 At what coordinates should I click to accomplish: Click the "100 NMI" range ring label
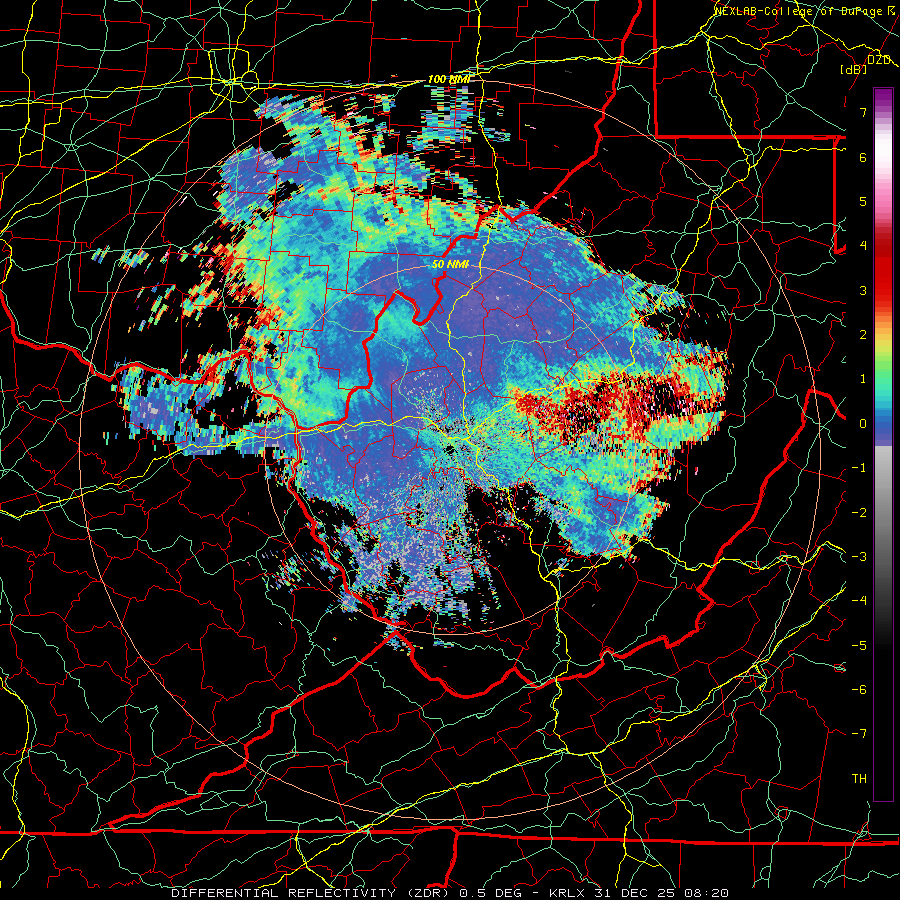pyautogui.click(x=449, y=79)
